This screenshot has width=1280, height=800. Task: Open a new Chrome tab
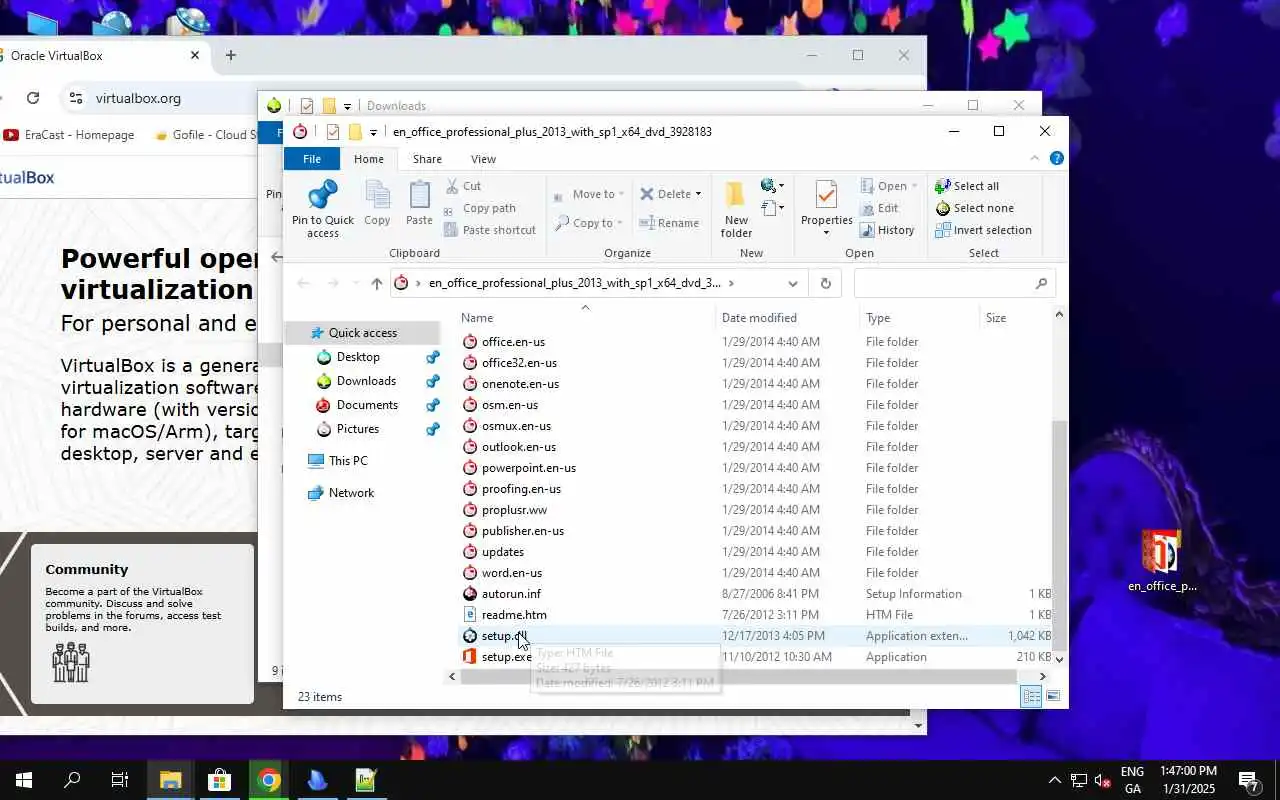pyautogui.click(x=231, y=56)
